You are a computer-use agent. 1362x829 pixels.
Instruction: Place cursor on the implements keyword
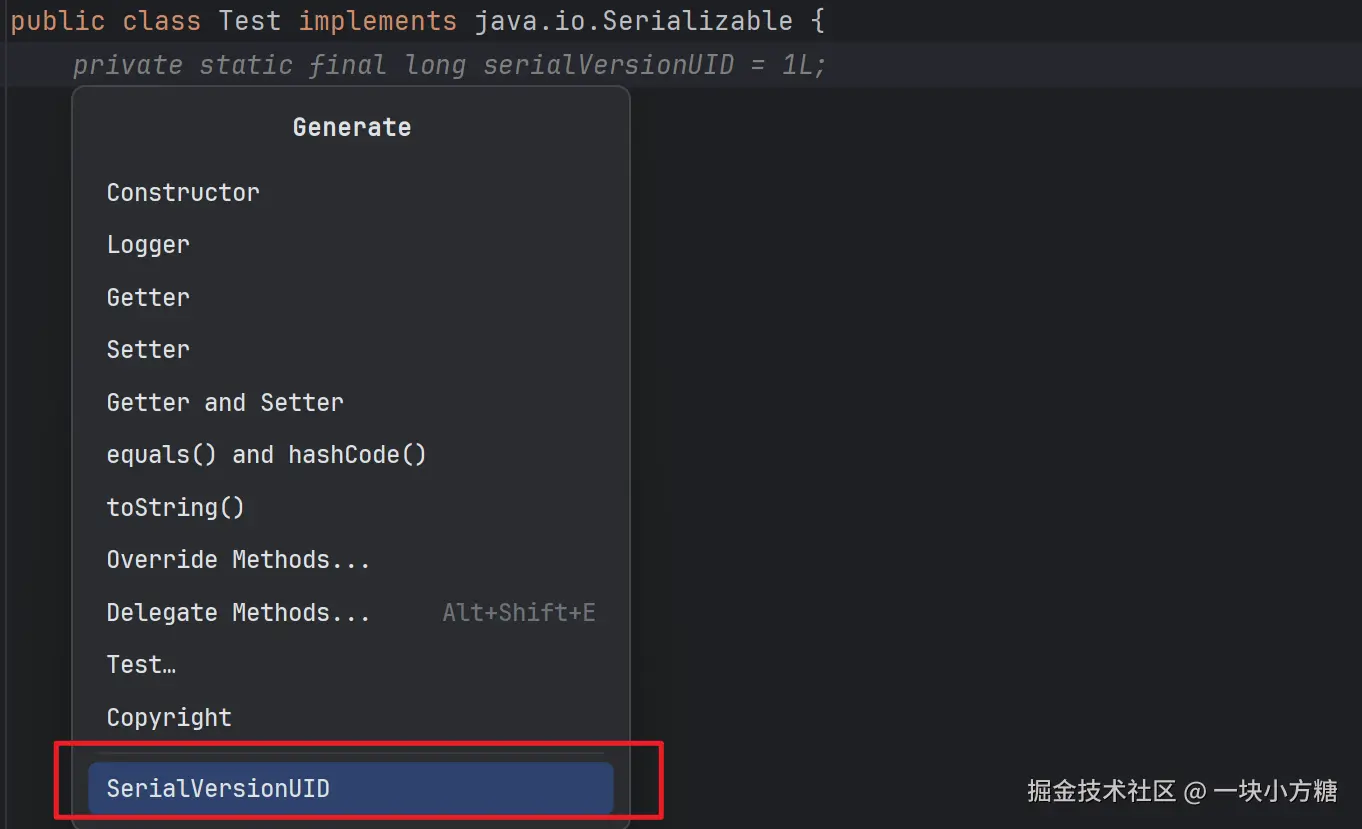[377, 21]
